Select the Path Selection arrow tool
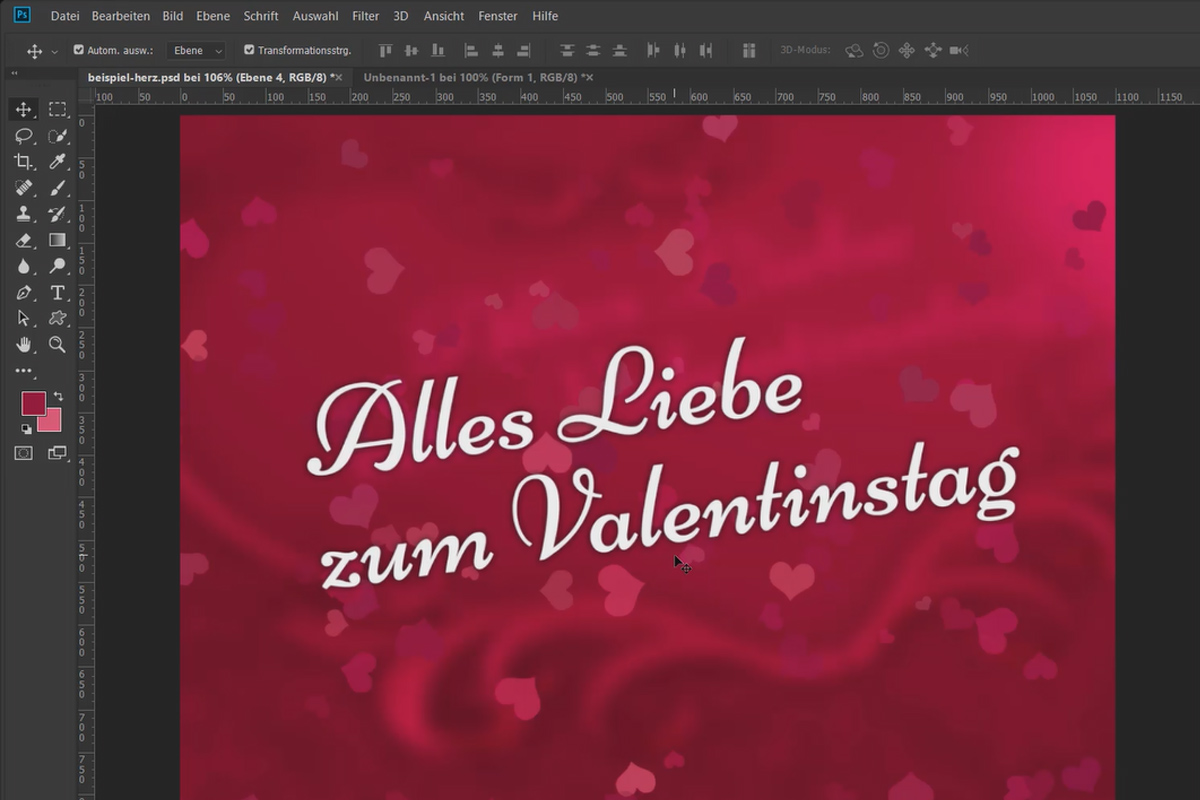Screen dimensions: 1200x800 click(x=23, y=318)
